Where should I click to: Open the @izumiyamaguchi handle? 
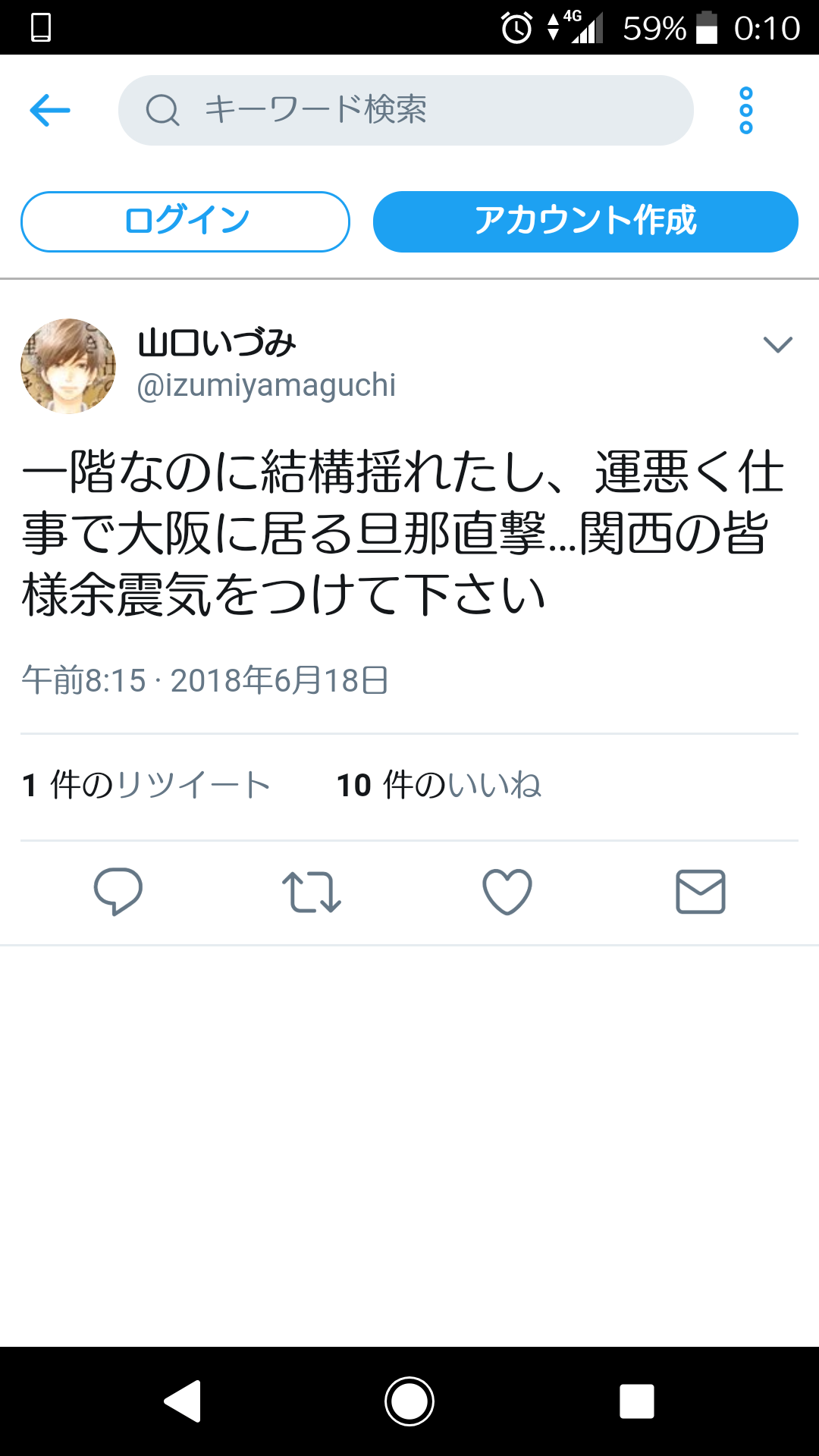(266, 385)
